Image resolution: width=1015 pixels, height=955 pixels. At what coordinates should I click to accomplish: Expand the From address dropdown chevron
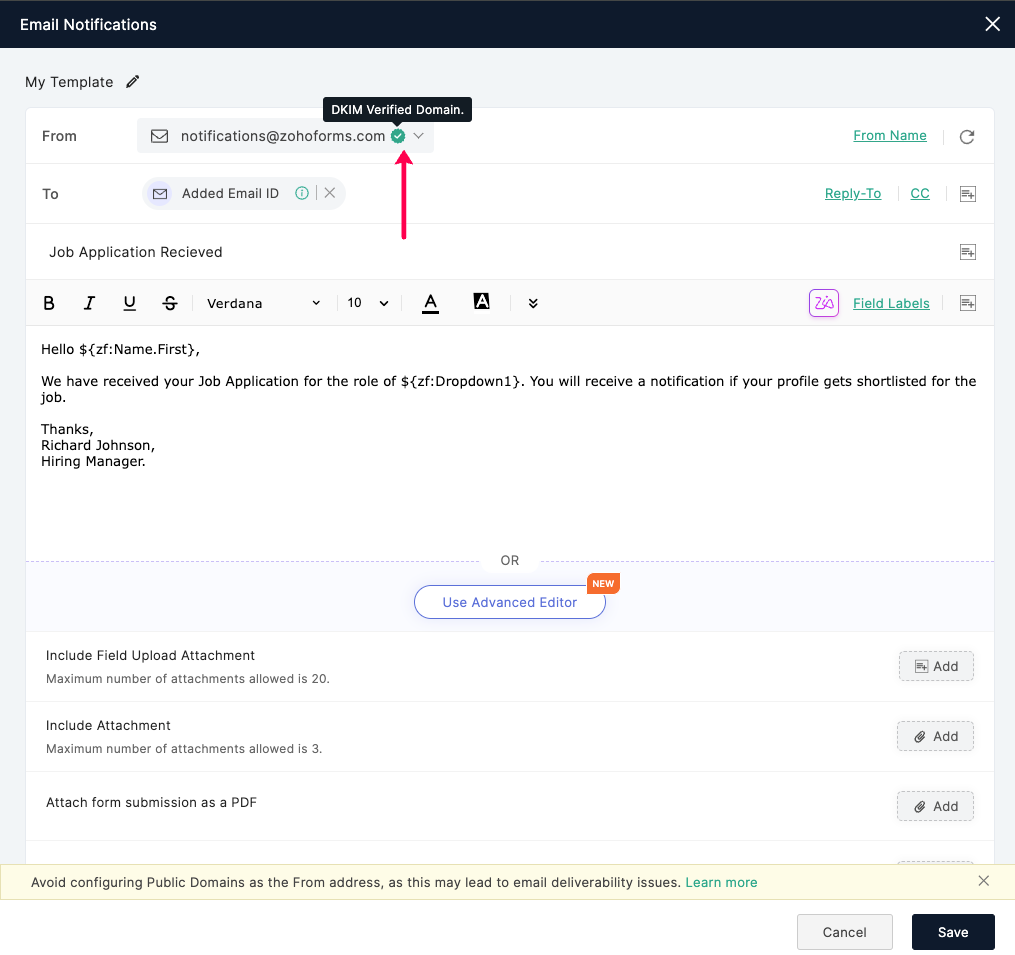coord(419,136)
